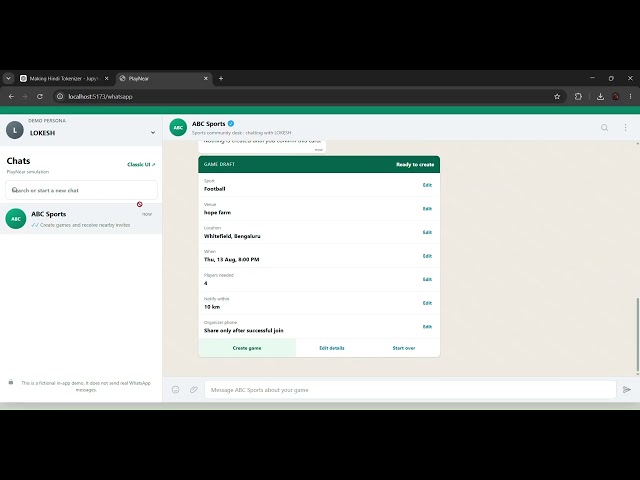Screen dimensions: 640x480
Task: Click the chat vertical scrollbar thumb
Action: tap(638, 335)
